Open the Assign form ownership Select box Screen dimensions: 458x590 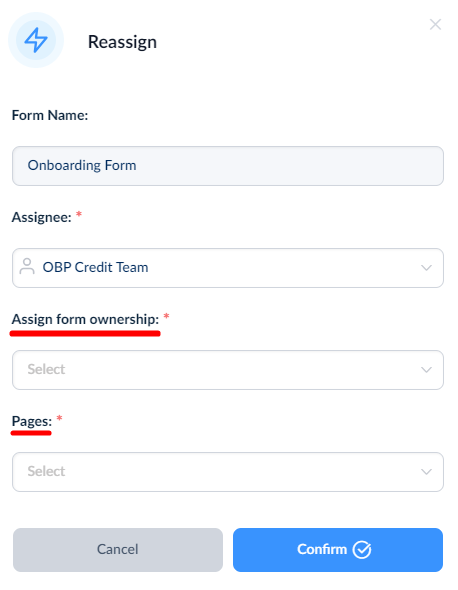tap(228, 370)
